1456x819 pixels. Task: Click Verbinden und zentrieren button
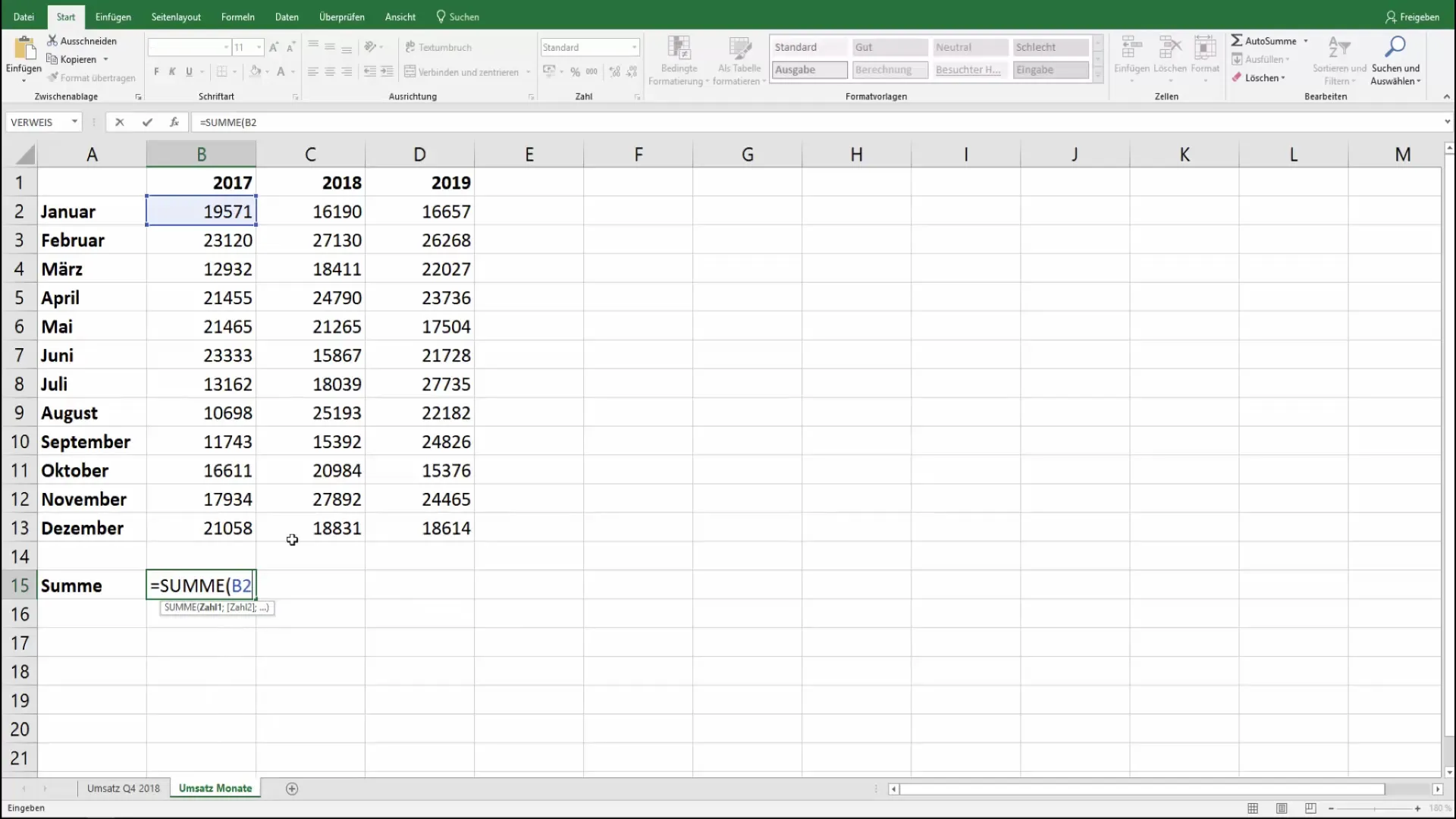coord(462,72)
